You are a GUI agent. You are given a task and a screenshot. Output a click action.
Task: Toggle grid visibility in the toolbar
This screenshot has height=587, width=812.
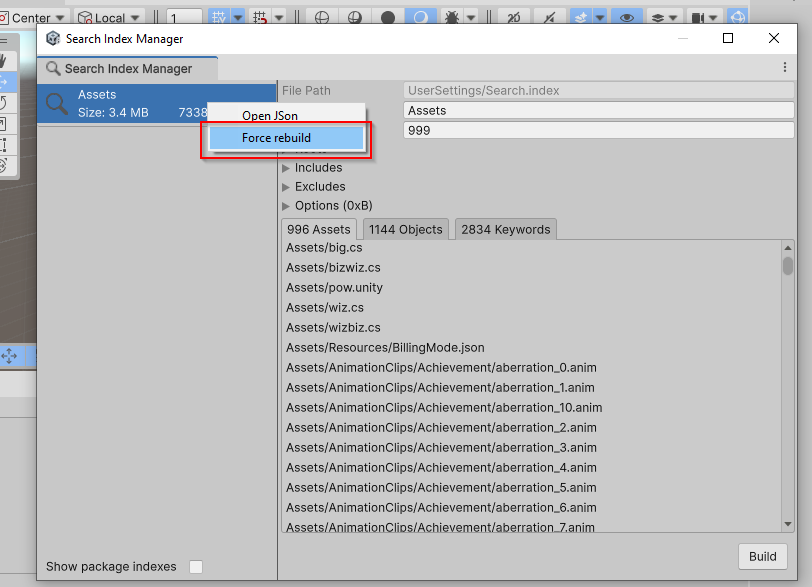218,15
